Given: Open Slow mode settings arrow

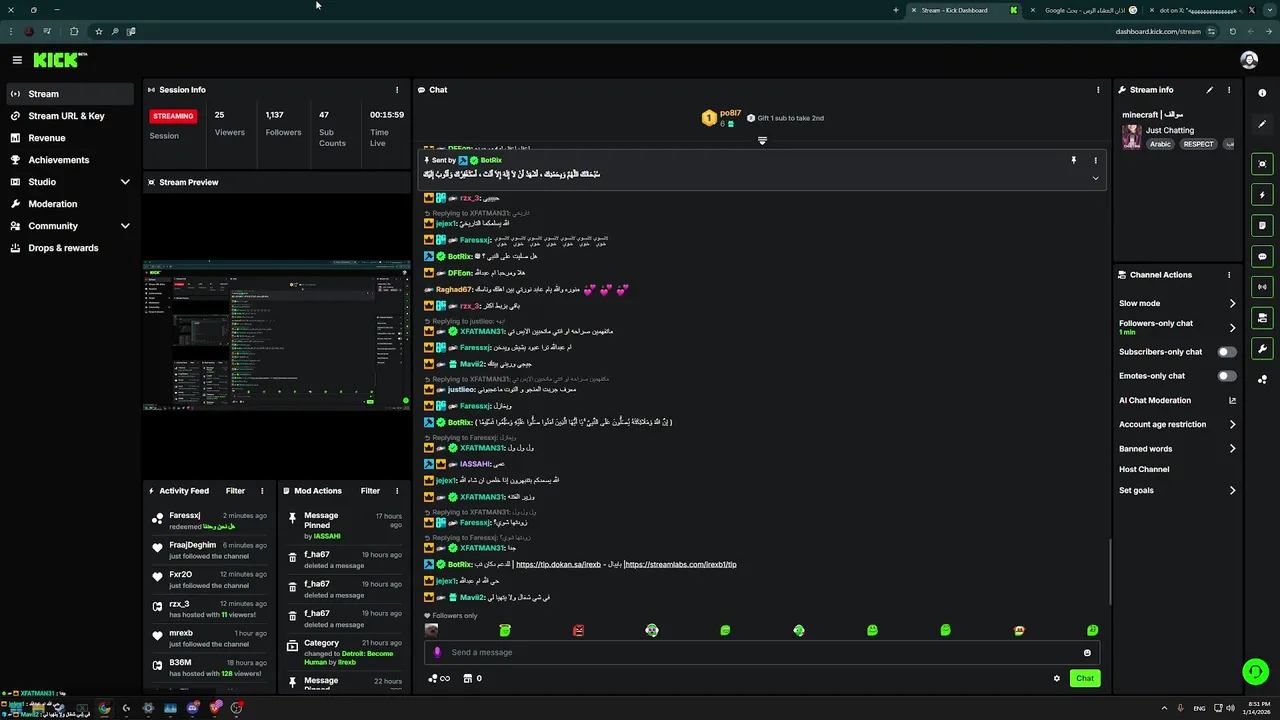Looking at the screenshot, I should tap(1232, 303).
